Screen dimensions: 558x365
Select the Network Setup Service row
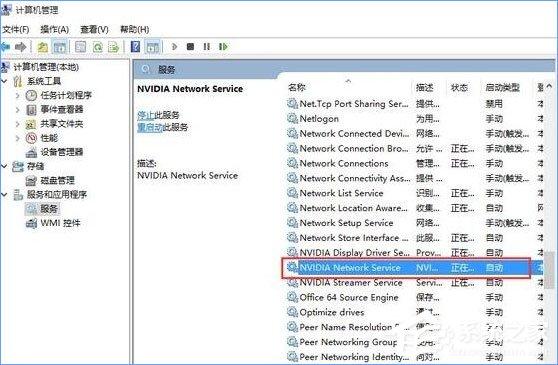[x=415, y=223]
